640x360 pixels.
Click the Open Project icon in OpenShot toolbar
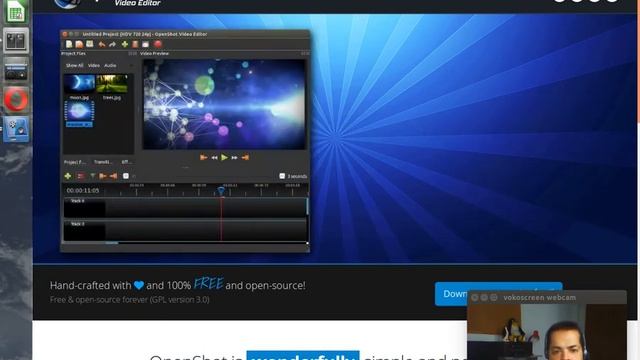(x=79, y=44)
